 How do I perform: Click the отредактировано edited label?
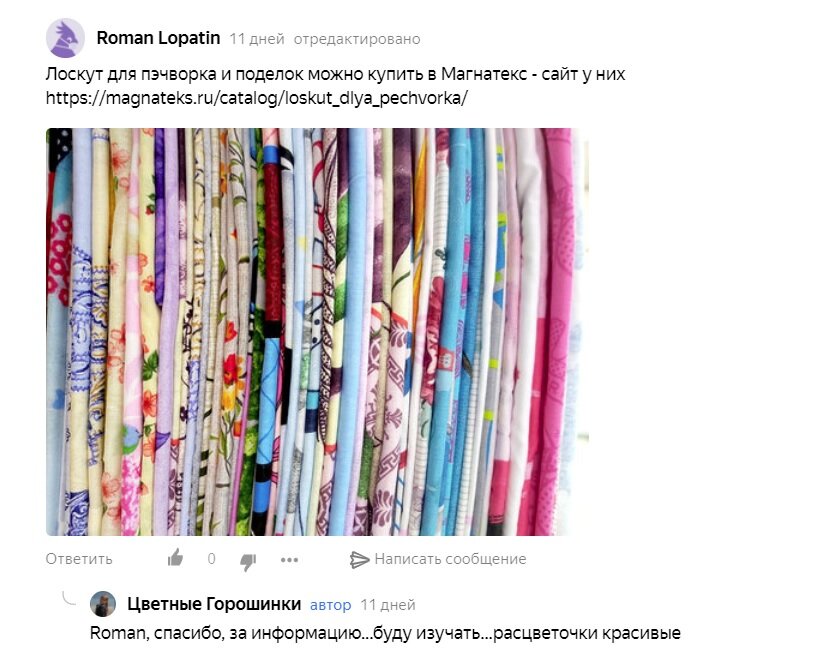click(x=357, y=39)
